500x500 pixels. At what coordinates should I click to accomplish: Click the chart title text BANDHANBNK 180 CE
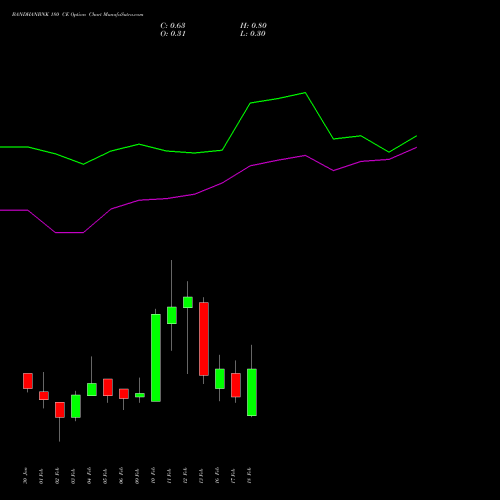(40, 15)
